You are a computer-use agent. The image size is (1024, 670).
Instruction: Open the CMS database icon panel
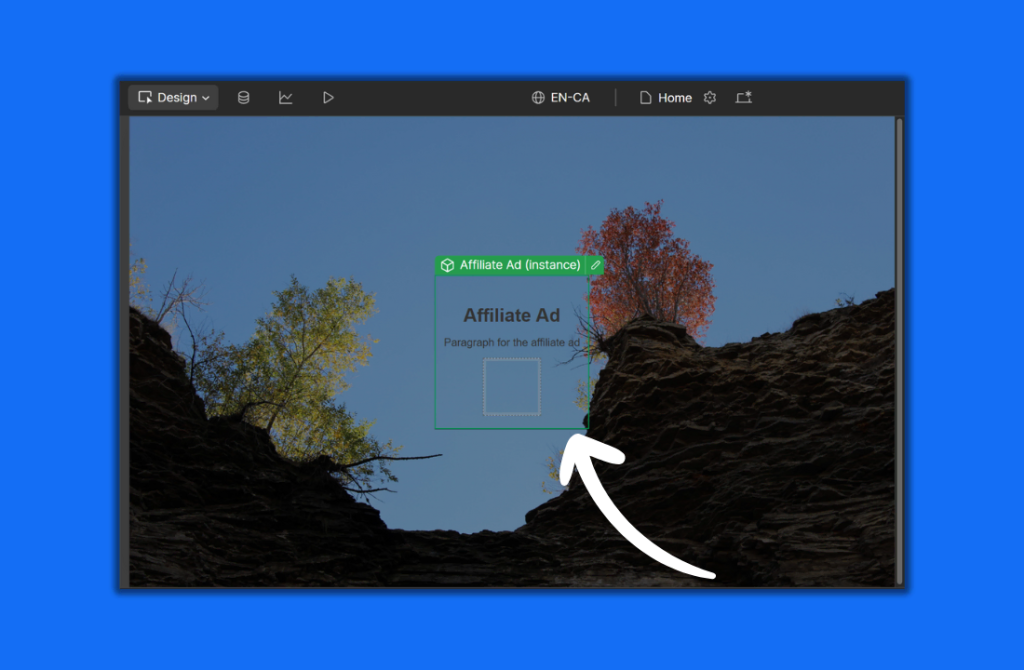click(243, 97)
